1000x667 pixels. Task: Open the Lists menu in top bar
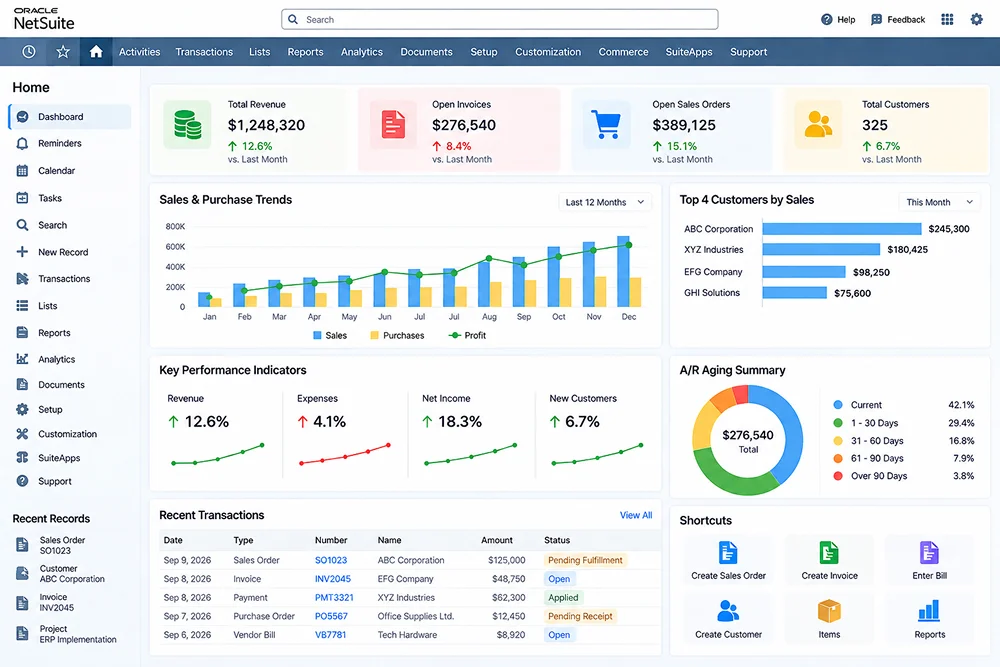260,52
